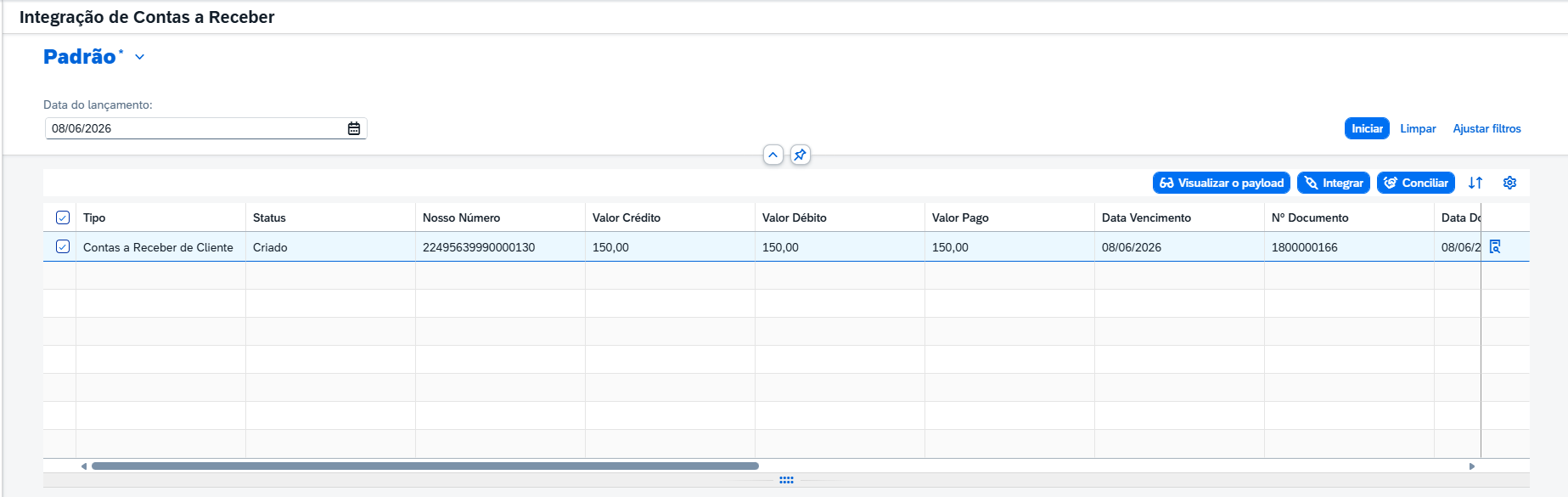Open the table column settings gear
The width and height of the screenshot is (1568, 497).
(x=1509, y=183)
